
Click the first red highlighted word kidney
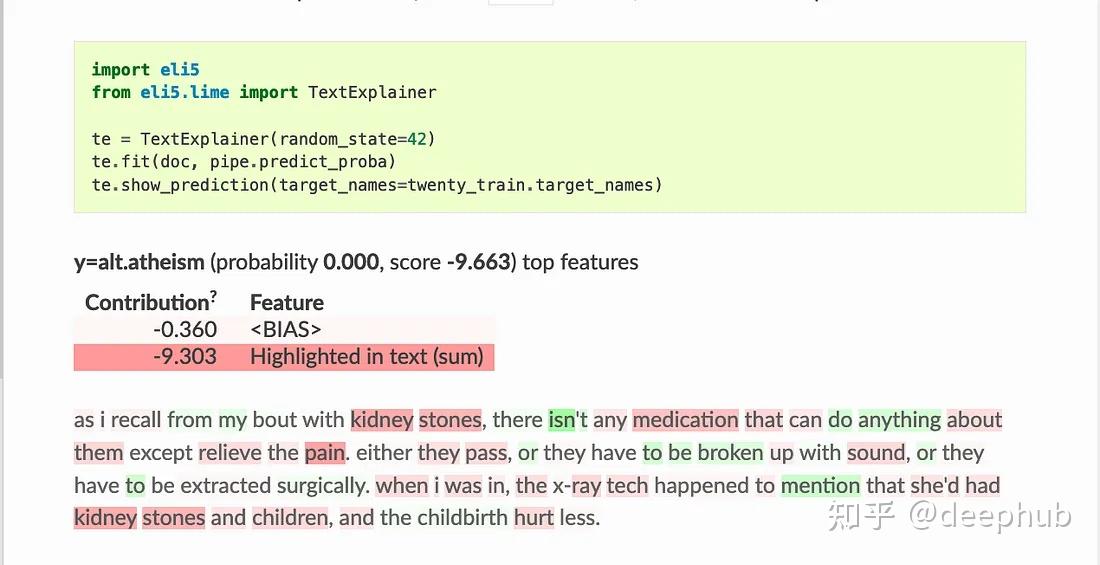(382, 420)
